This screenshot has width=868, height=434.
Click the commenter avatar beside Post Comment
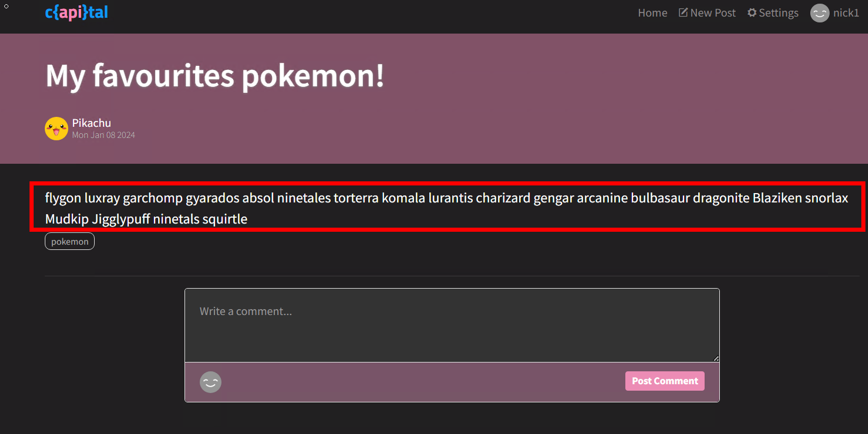coord(210,382)
